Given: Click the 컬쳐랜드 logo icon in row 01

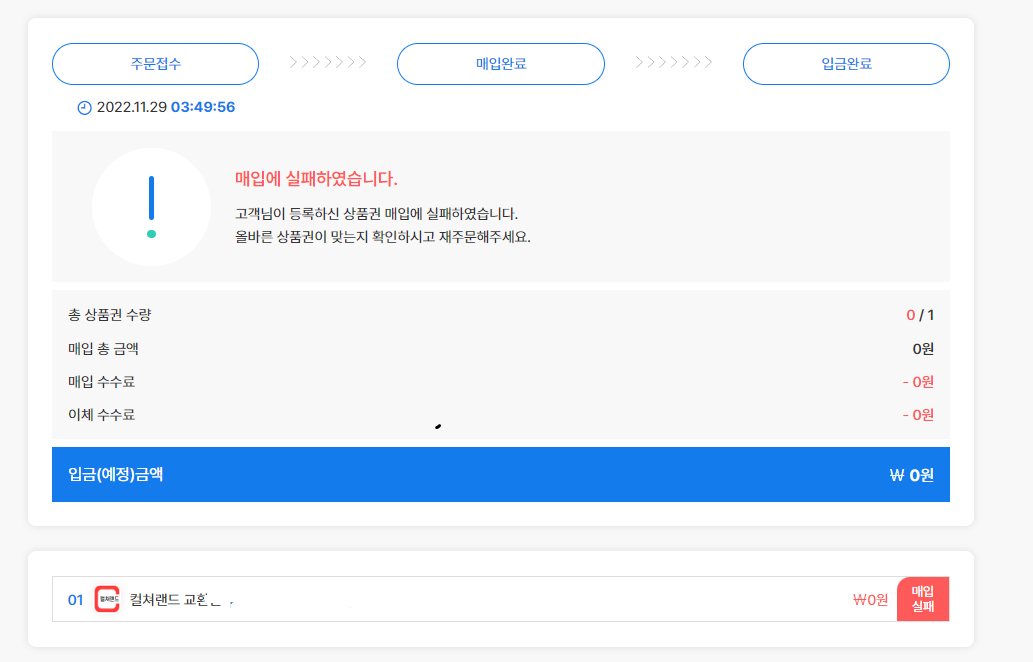Looking at the screenshot, I should coord(107,599).
